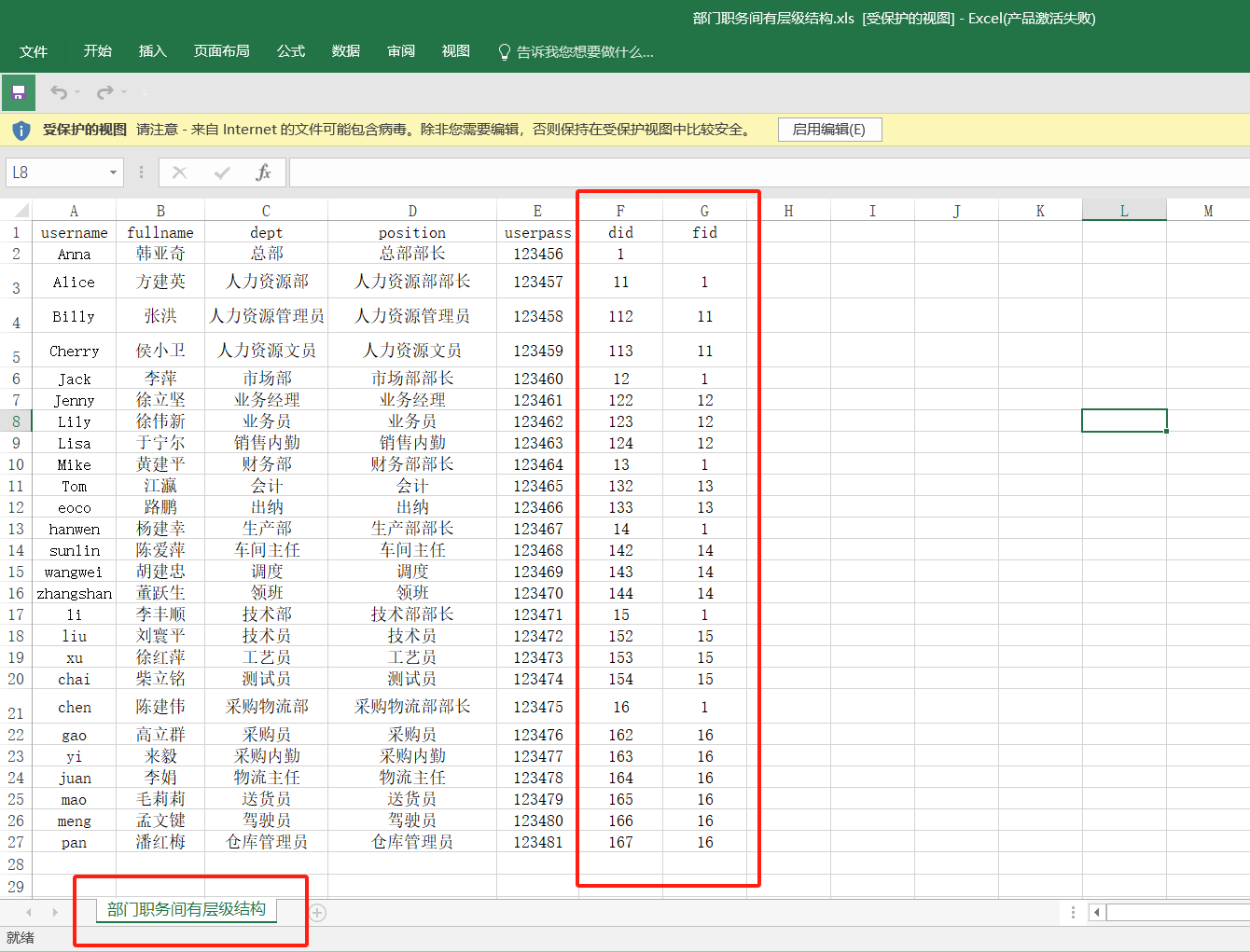Click the next sheet navigation arrow
Viewport: 1250px width, 952px height.
55,912
